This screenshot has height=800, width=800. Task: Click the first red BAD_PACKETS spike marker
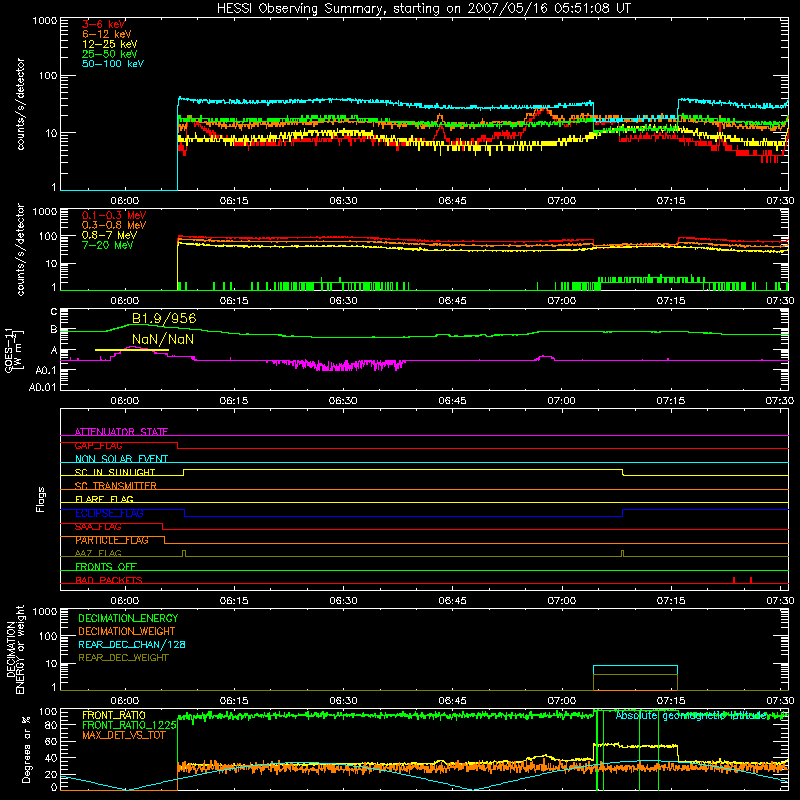pos(734,580)
